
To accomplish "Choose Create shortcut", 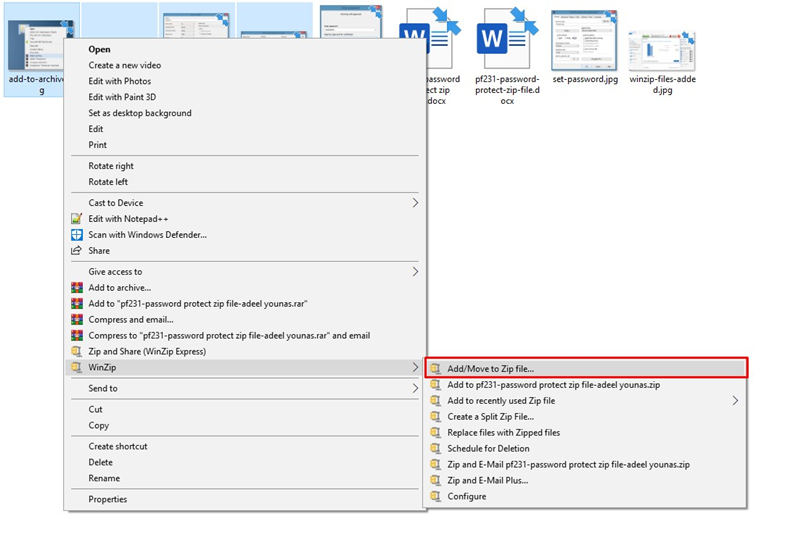I will pyautogui.click(x=118, y=446).
